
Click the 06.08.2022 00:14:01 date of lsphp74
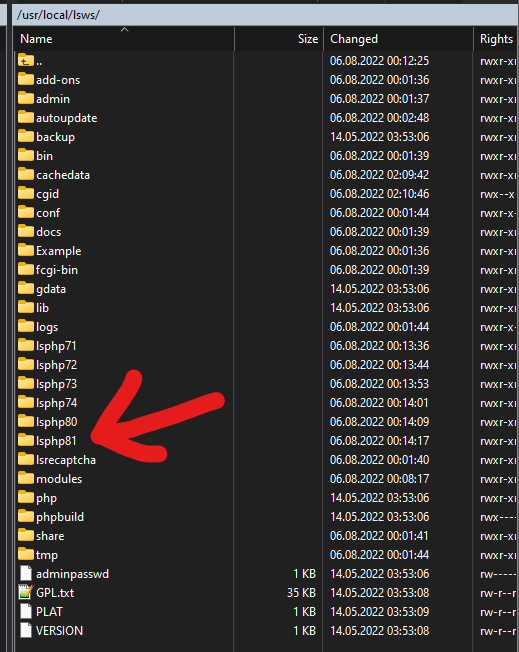coord(379,403)
